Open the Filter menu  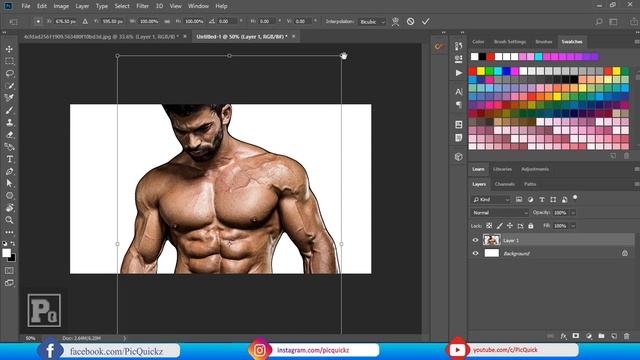(142, 6)
